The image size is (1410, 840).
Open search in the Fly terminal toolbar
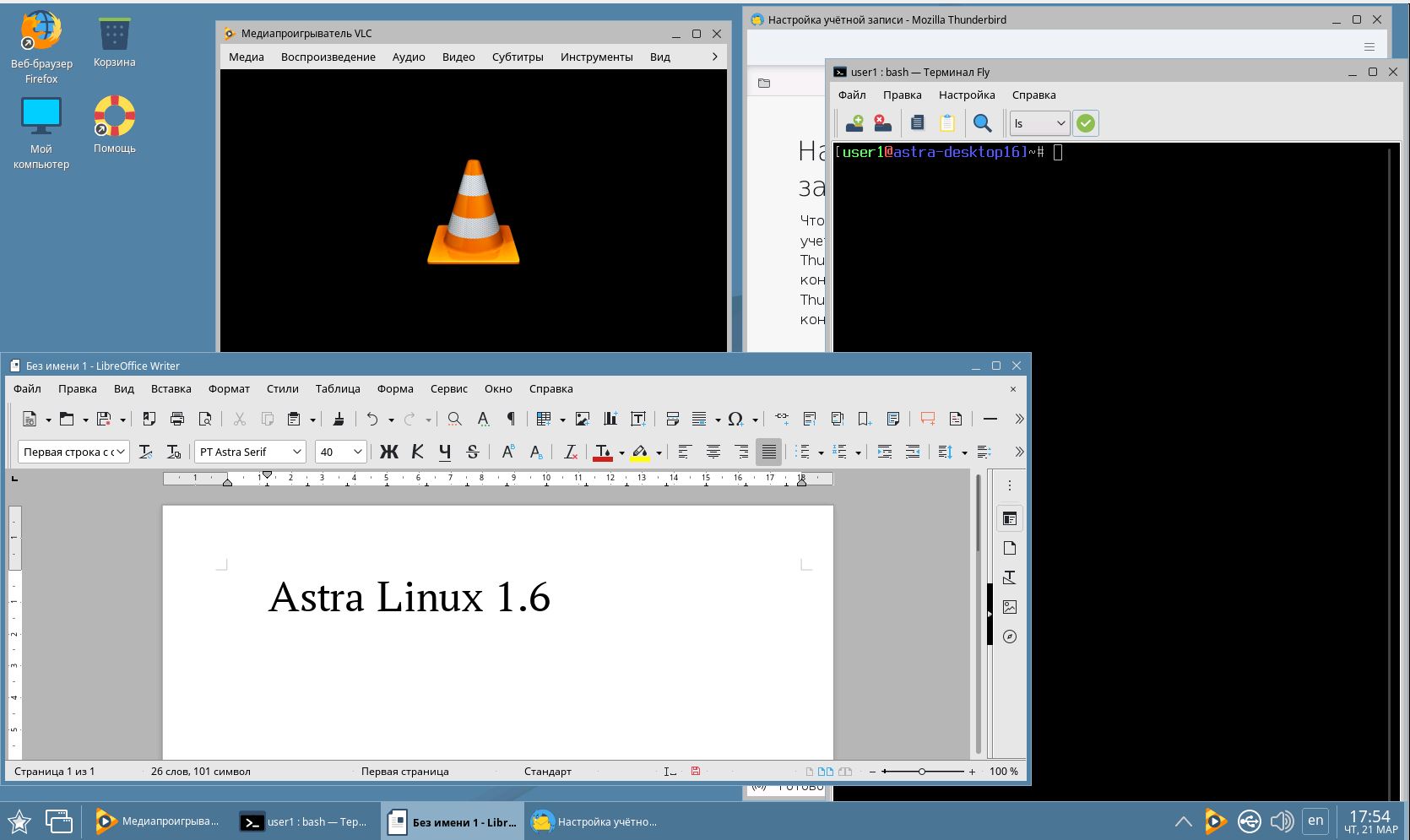[983, 122]
